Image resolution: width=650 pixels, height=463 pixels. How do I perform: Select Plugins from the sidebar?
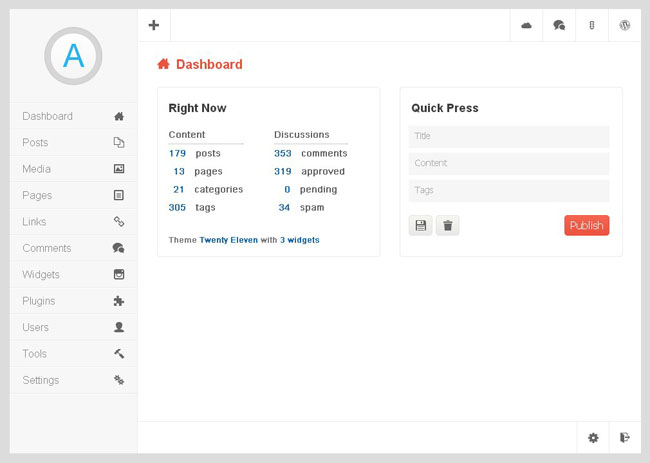coord(73,301)
